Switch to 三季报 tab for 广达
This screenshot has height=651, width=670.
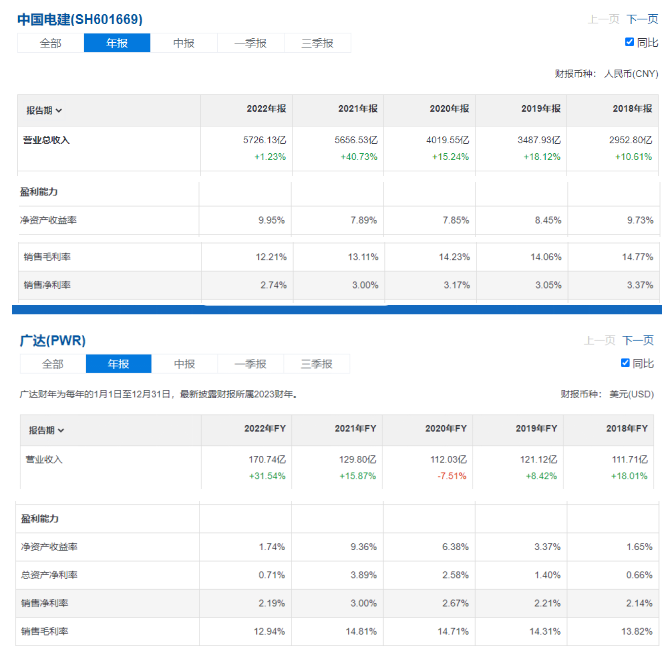pos(317,364)
